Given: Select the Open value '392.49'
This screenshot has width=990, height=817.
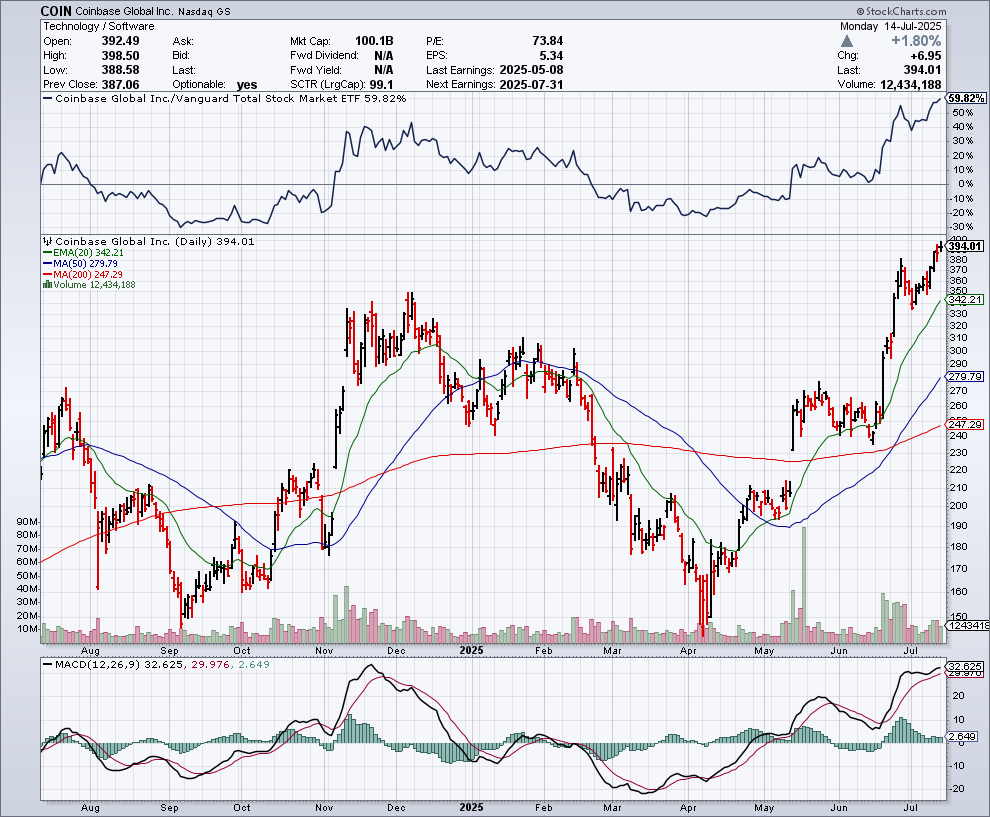Looking at the screenshot, I should point(121,40).
